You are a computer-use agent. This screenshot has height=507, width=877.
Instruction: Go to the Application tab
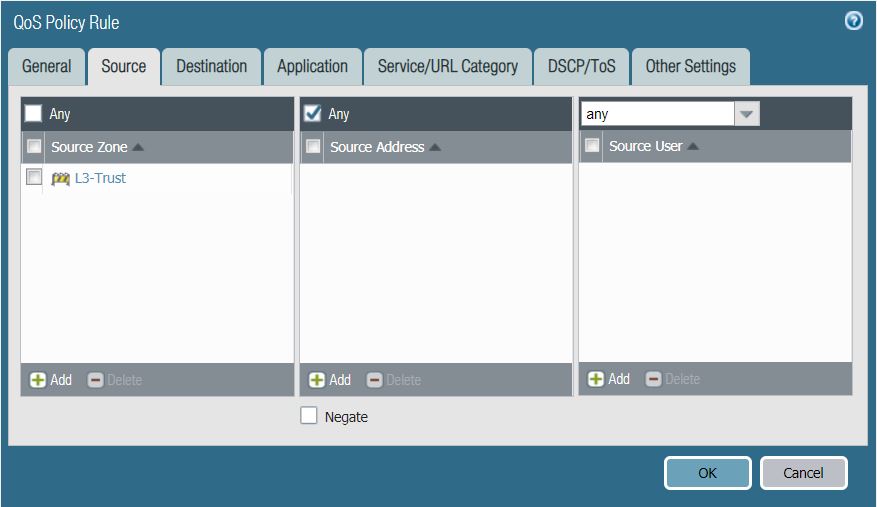pyautogui.click(x=313, y=67)
